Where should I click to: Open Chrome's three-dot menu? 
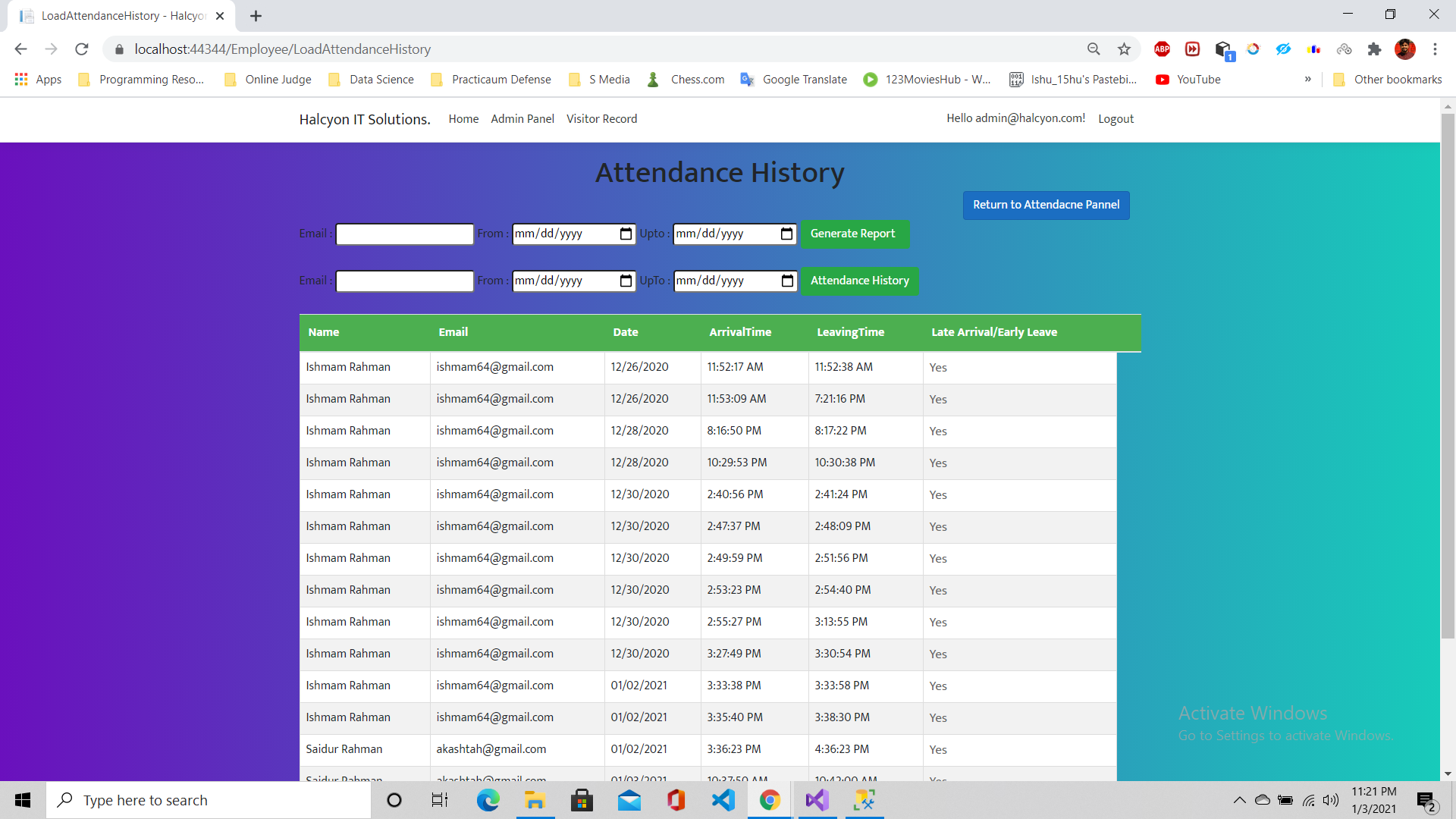pos(1435,49)
